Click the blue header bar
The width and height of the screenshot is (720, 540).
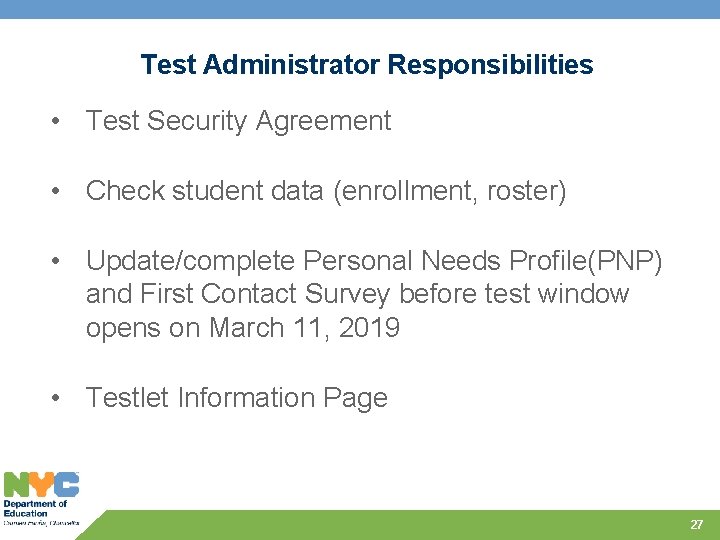tap(360, 9)
